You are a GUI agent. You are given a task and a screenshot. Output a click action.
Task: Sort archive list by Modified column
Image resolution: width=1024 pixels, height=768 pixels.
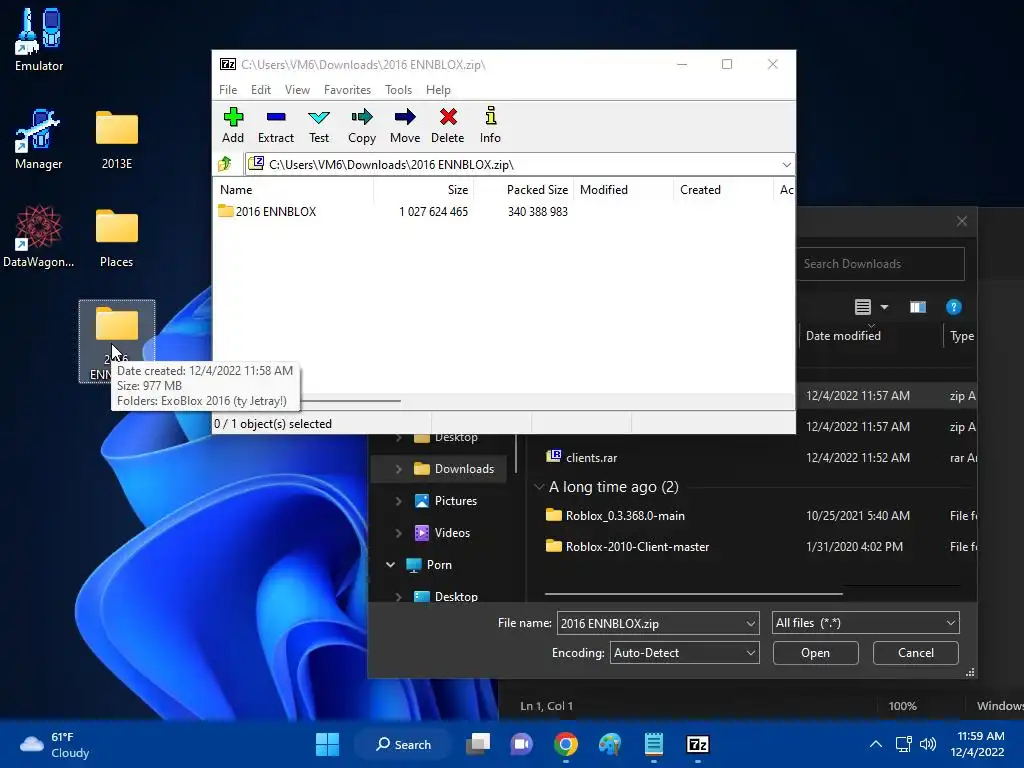click(624, 189)
